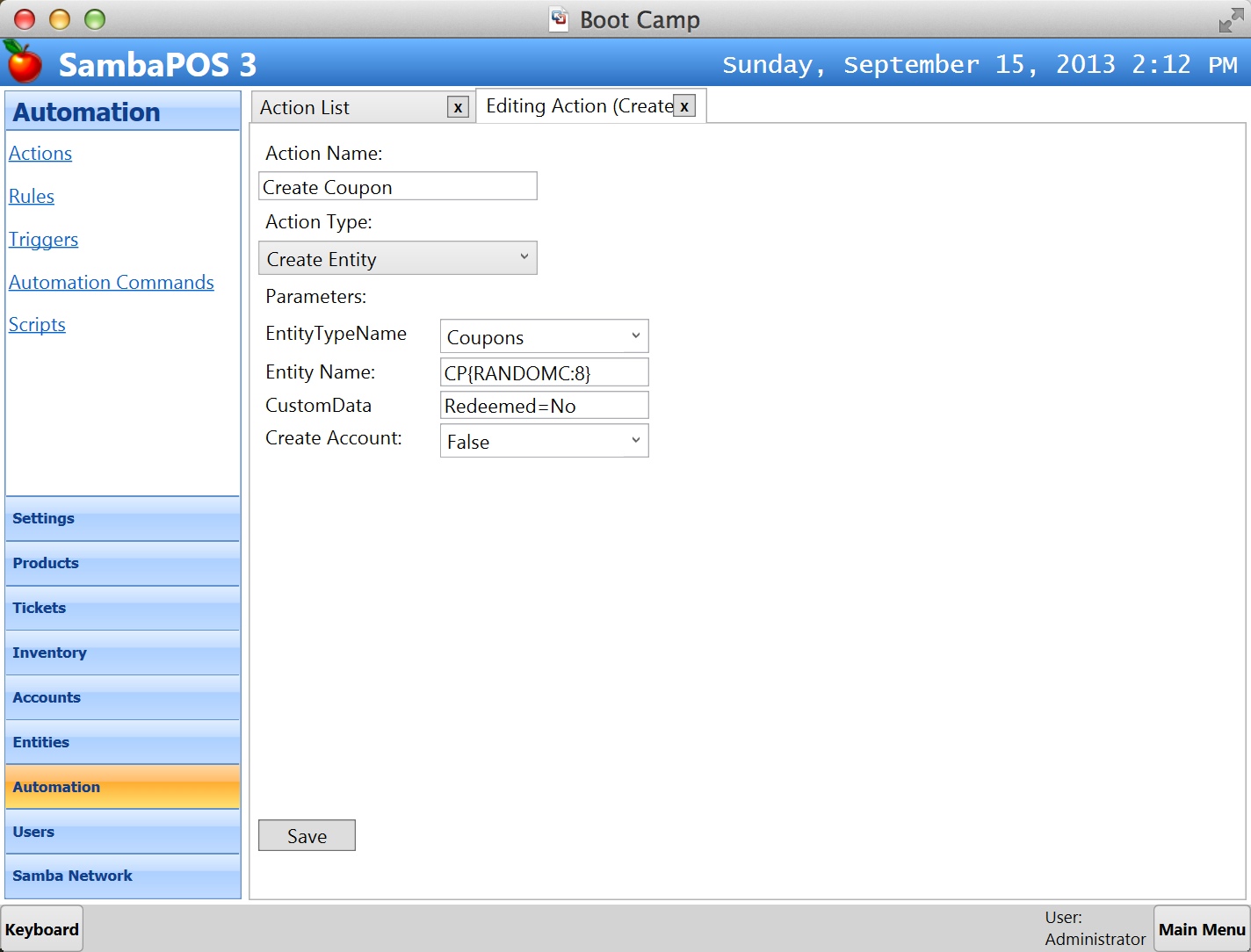This screenshot has height=952, width=1251.
Task: Switch to the Action List tab
Action: tap(351, 108)
